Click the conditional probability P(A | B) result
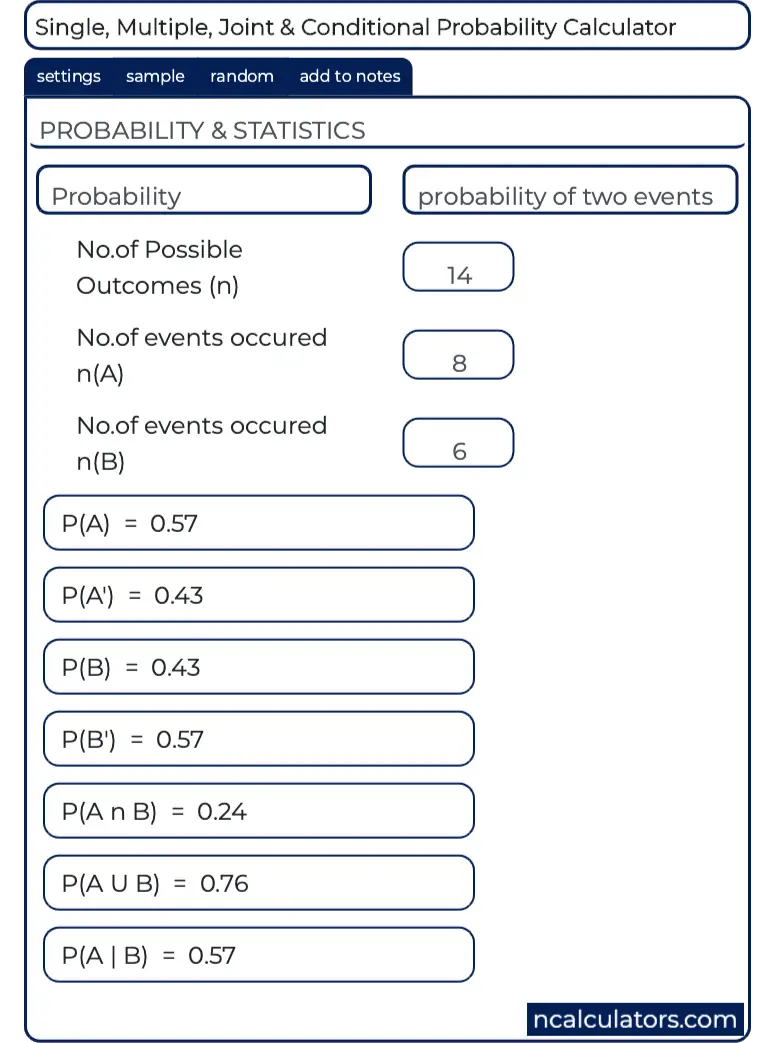Image resolution: width=770 pixels, height=1043 pixels. 258,955
